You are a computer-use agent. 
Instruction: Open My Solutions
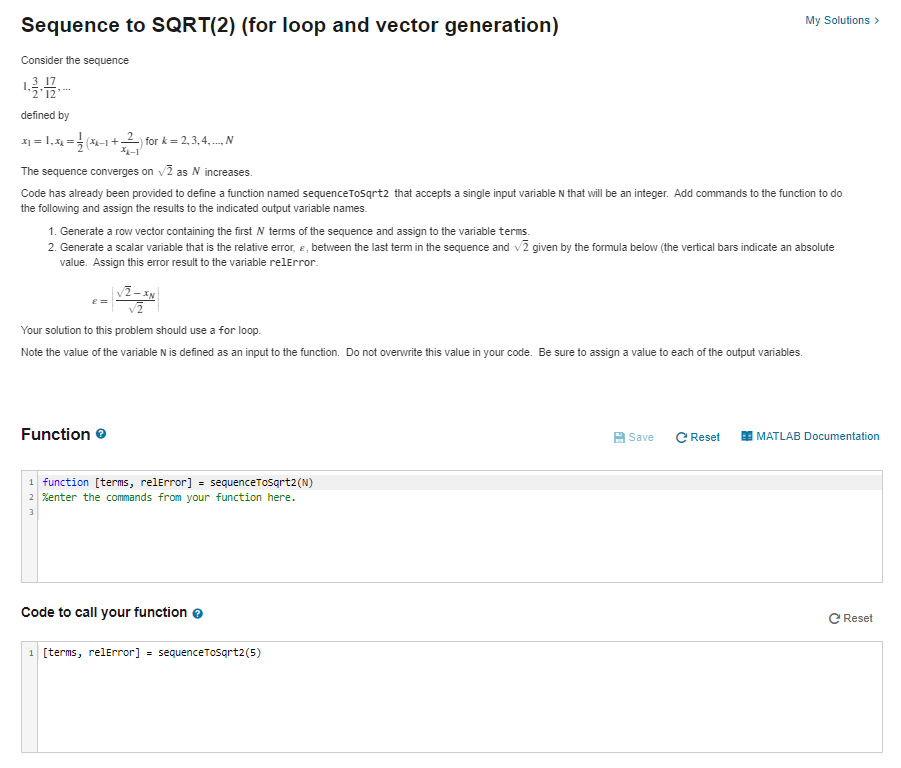tap(840, 19)
